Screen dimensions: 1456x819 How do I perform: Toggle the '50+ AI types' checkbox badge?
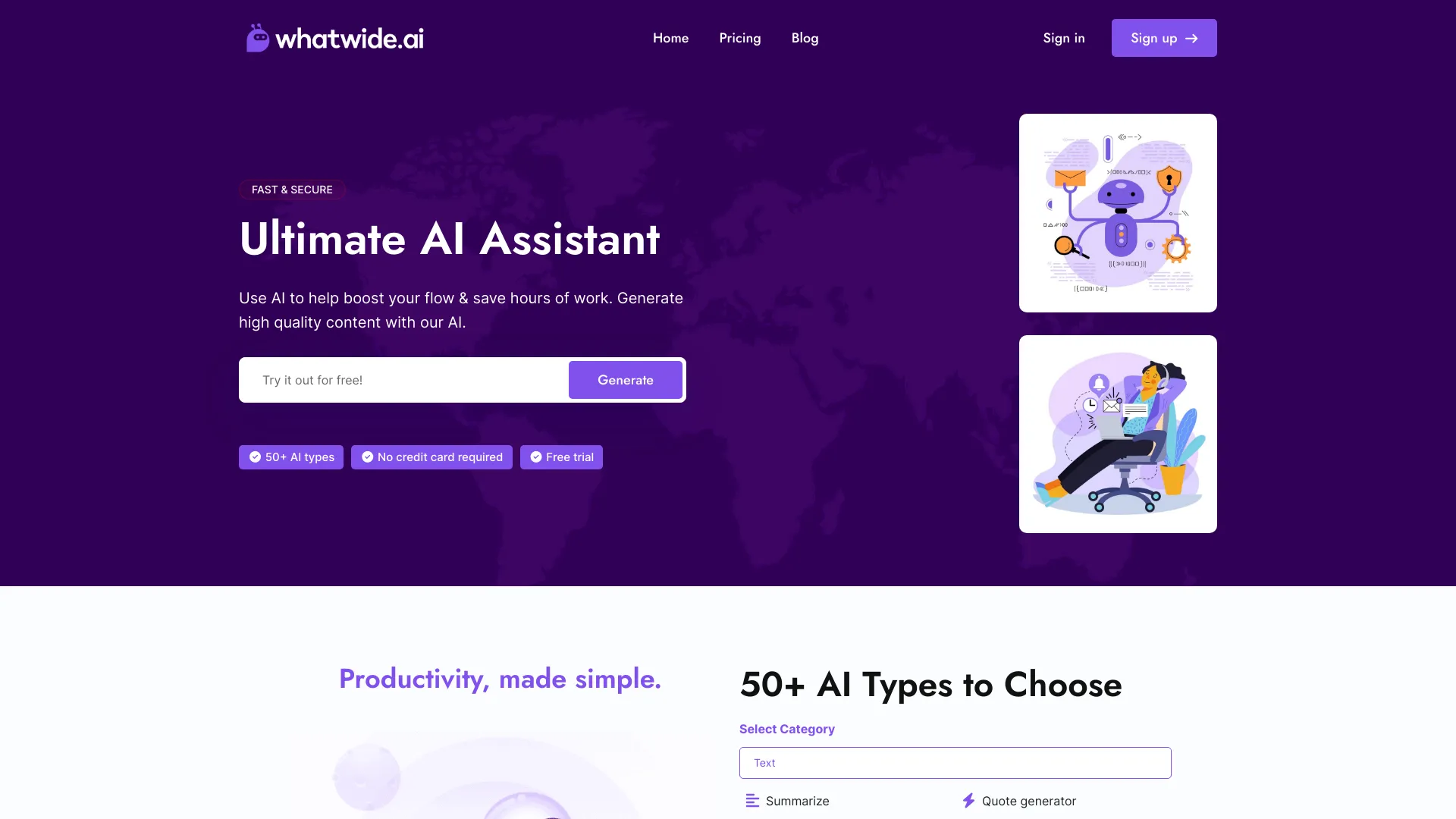pos(291,457)
